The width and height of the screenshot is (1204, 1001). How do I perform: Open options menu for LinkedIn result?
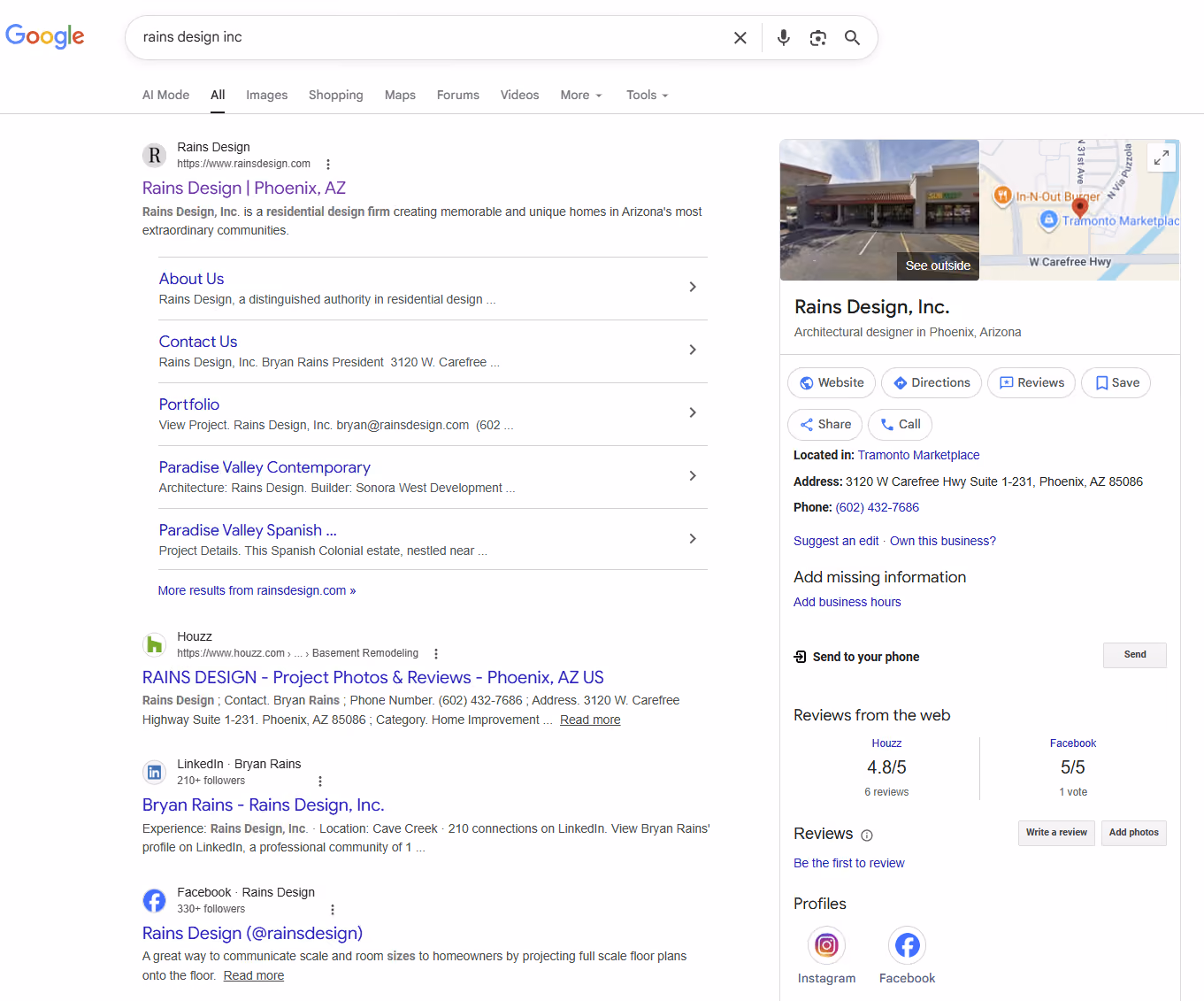pyautogui.click(x=320, y=782)
